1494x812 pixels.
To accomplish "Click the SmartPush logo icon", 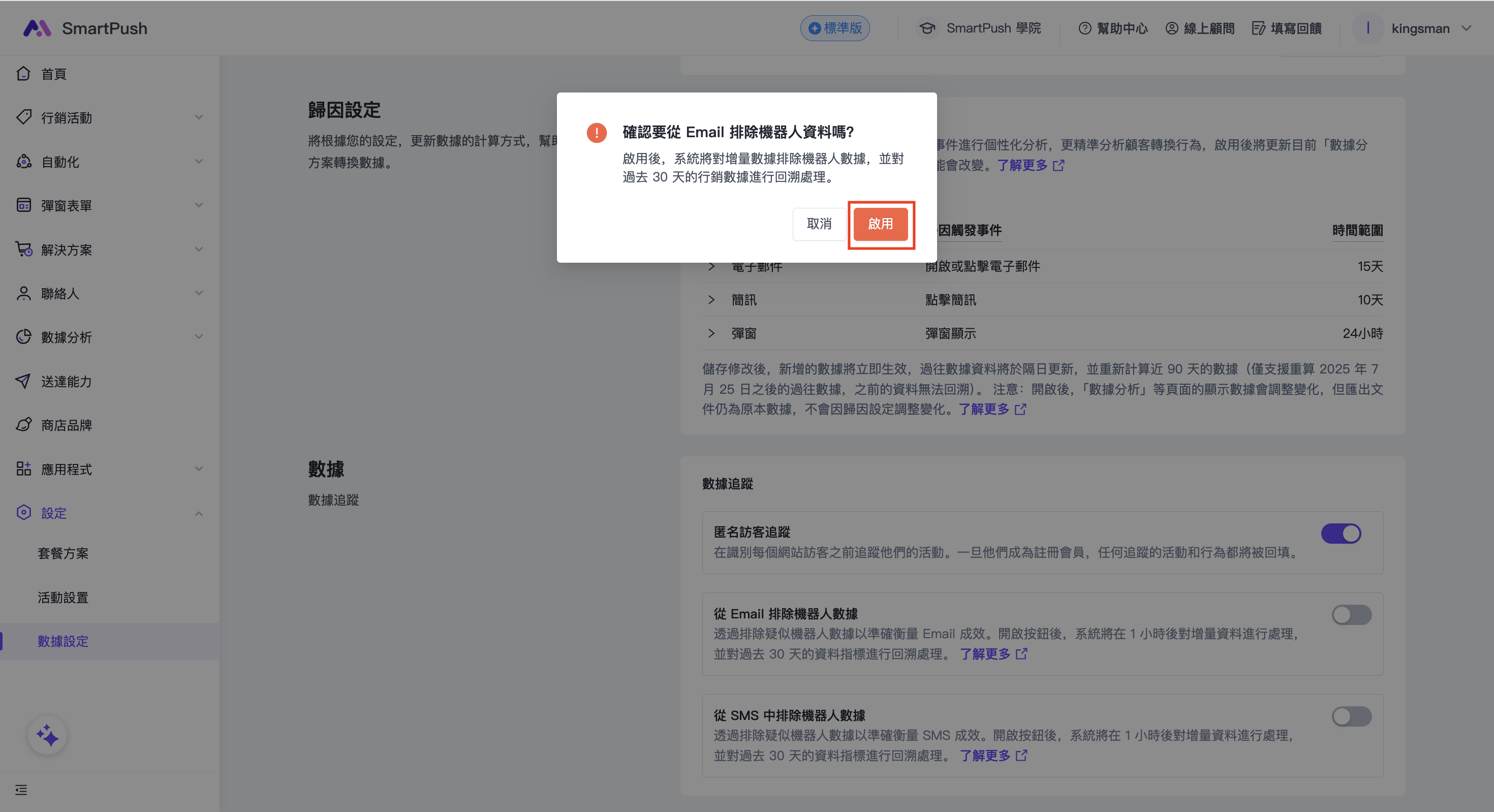I will point(37,28).
